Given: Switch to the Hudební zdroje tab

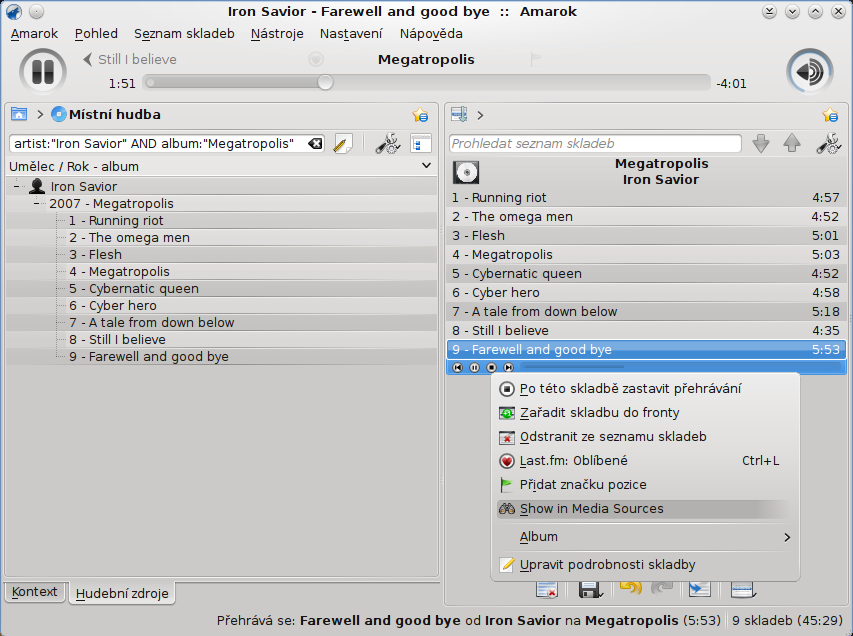Looking at the screenshot, I should [x=122, y=594].
